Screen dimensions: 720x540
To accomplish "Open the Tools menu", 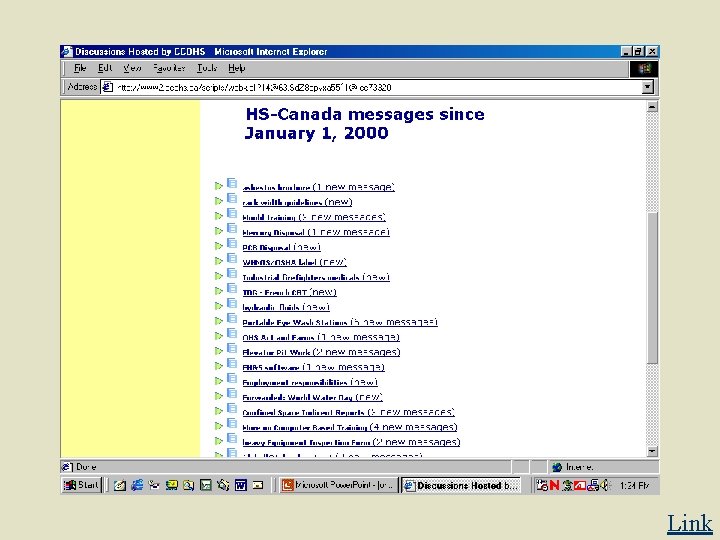I will click(x=207, y=68).
